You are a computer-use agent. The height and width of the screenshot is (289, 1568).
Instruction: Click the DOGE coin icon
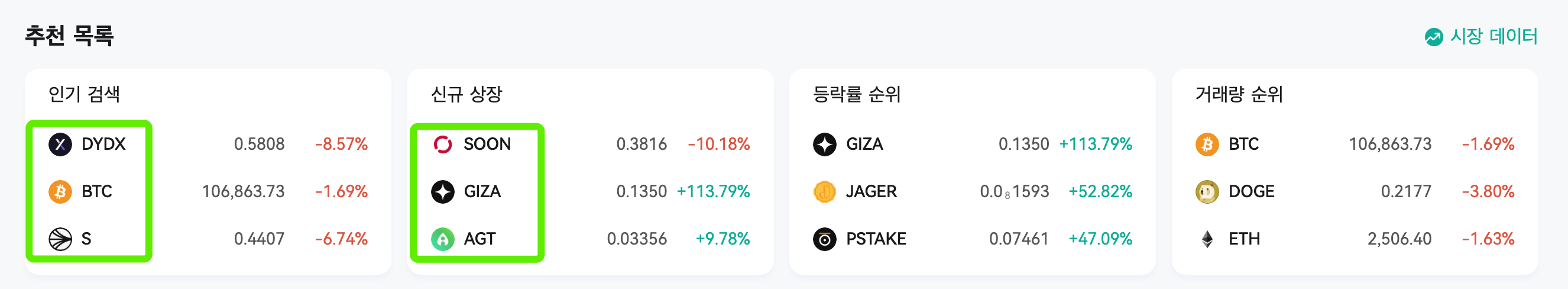click(1207, 191)
